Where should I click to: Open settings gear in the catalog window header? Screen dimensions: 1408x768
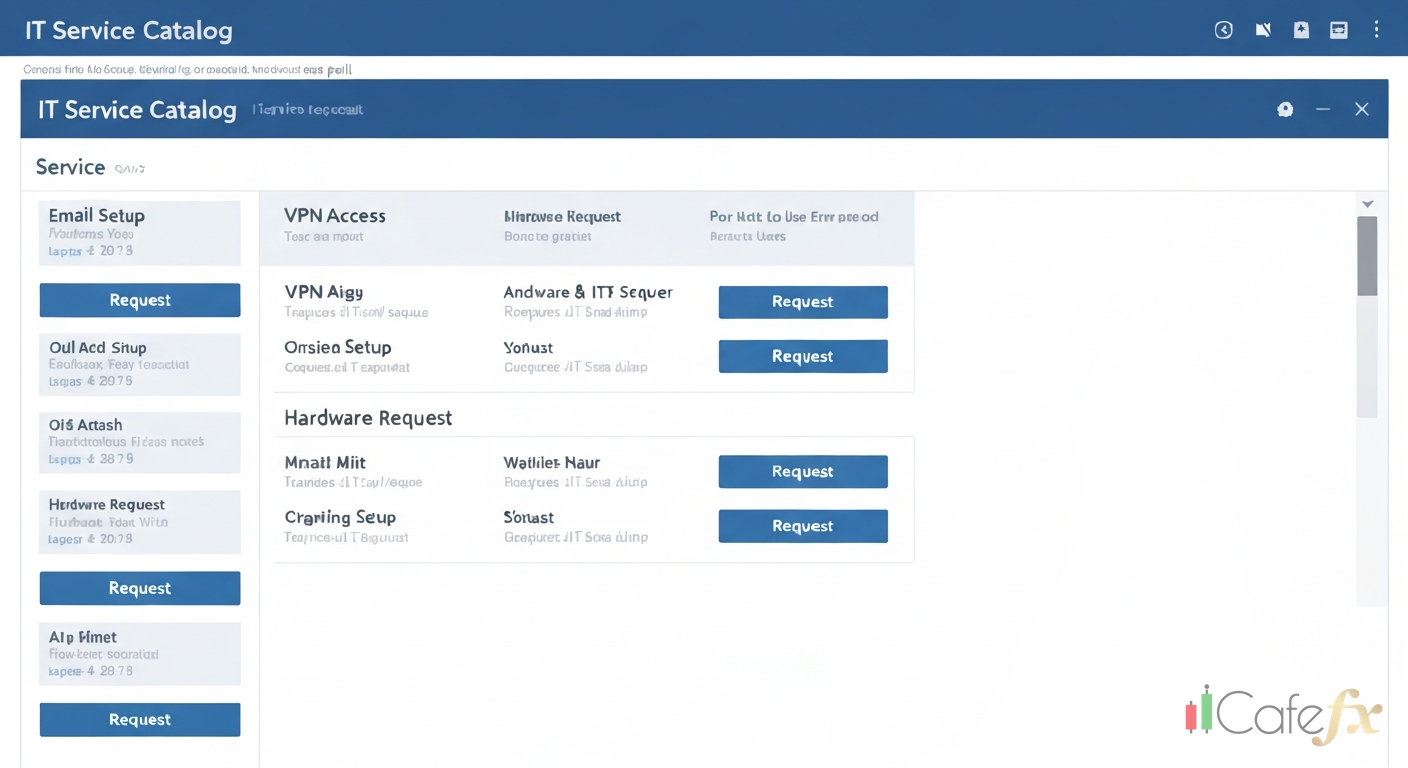(1285, 109)
